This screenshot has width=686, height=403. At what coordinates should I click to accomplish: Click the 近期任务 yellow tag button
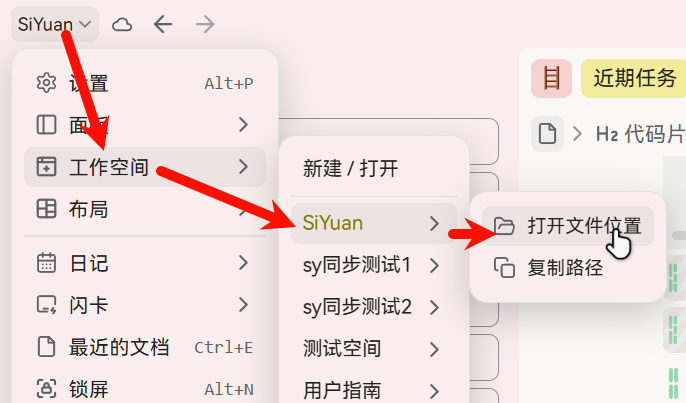tap(634, 79)
